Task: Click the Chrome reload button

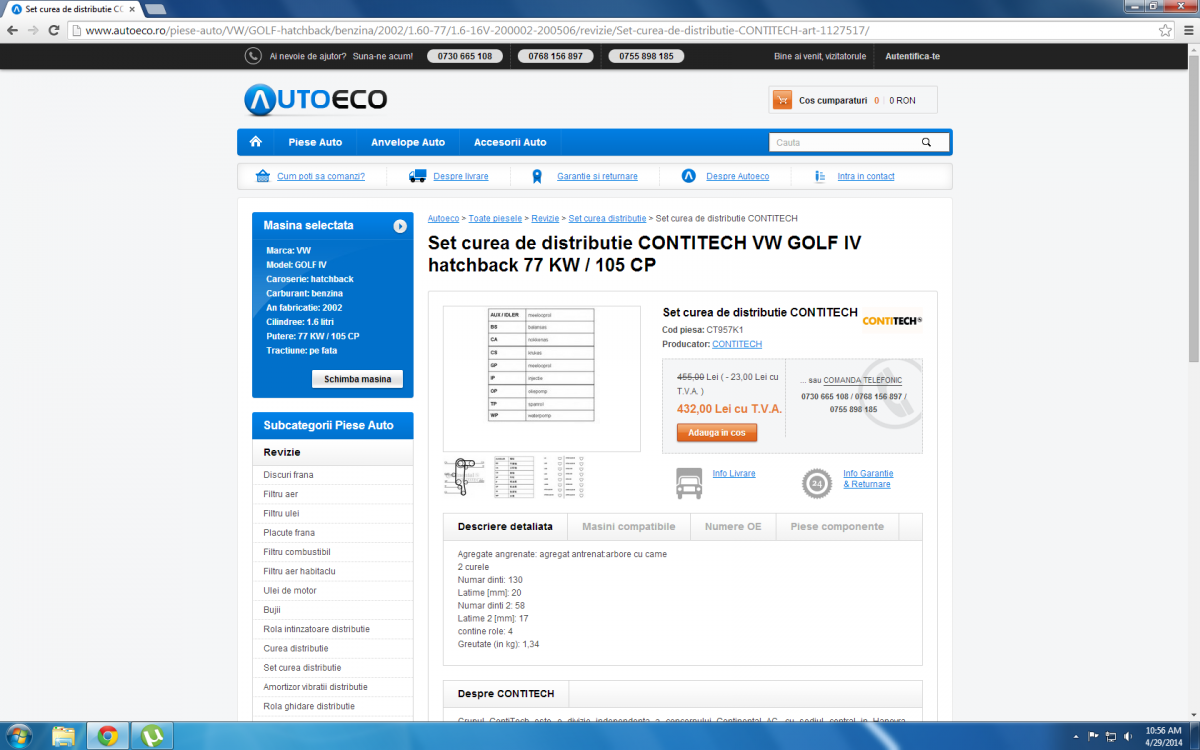Action: click(56, 30)
